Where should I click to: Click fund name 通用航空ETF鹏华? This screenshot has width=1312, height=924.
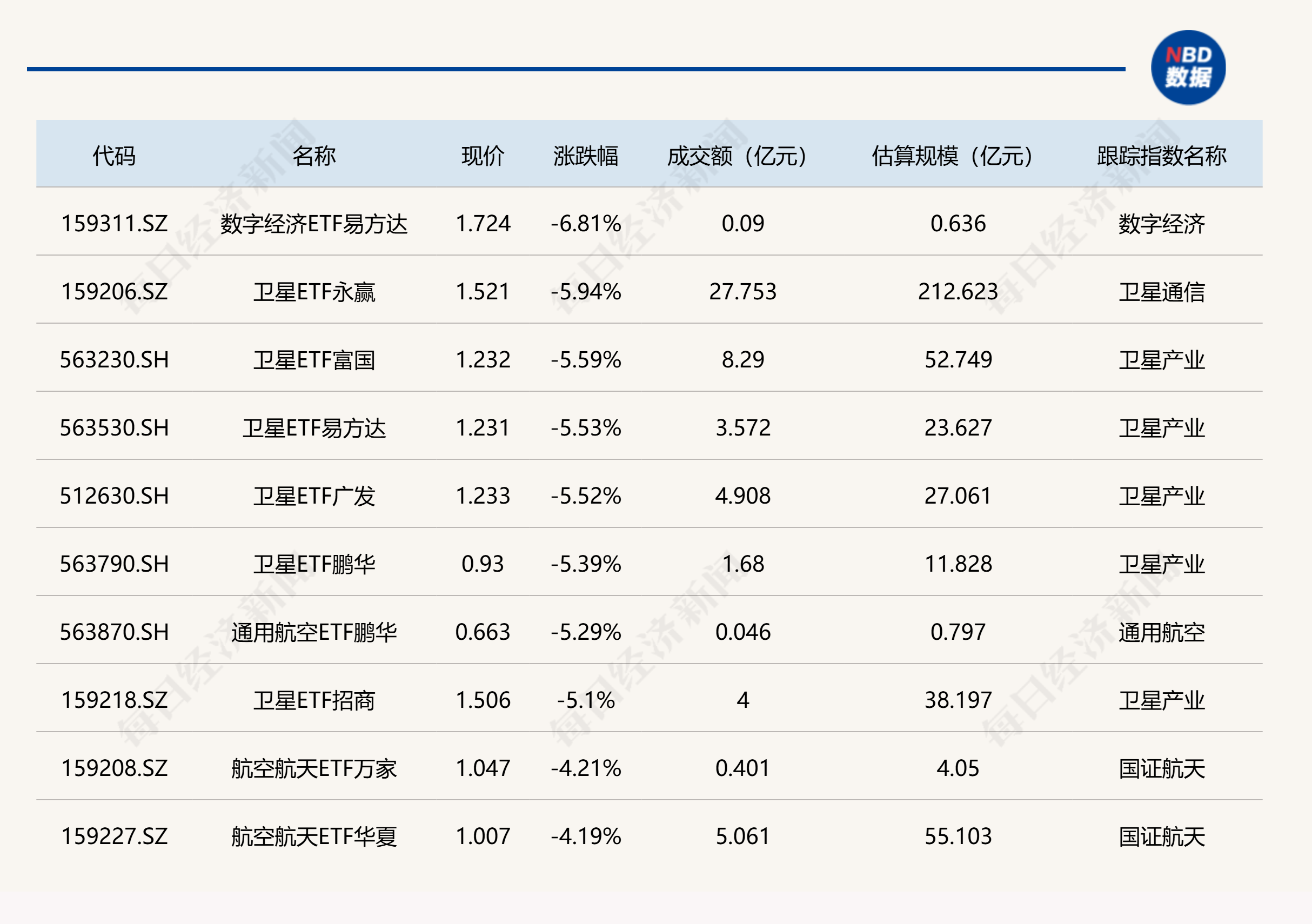pos(314,632)
